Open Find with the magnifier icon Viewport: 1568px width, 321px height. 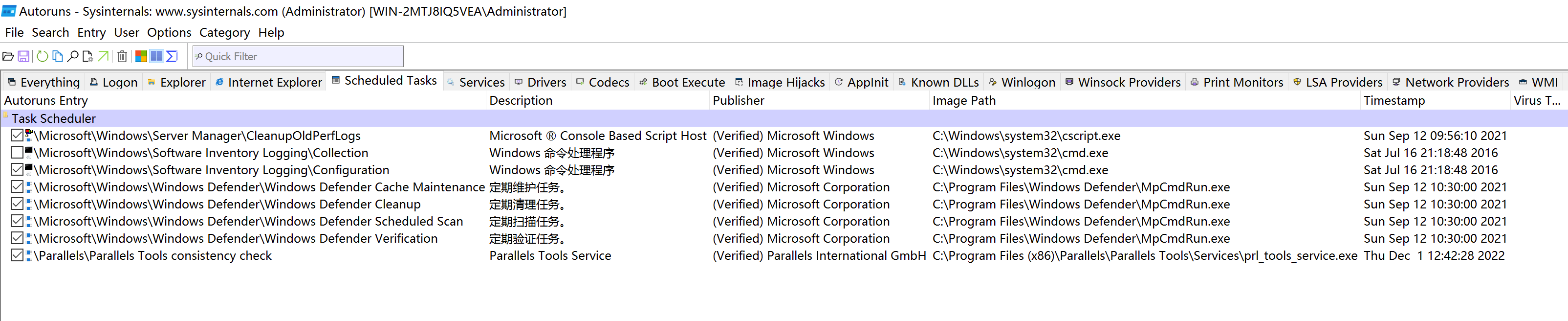point(72,57)
